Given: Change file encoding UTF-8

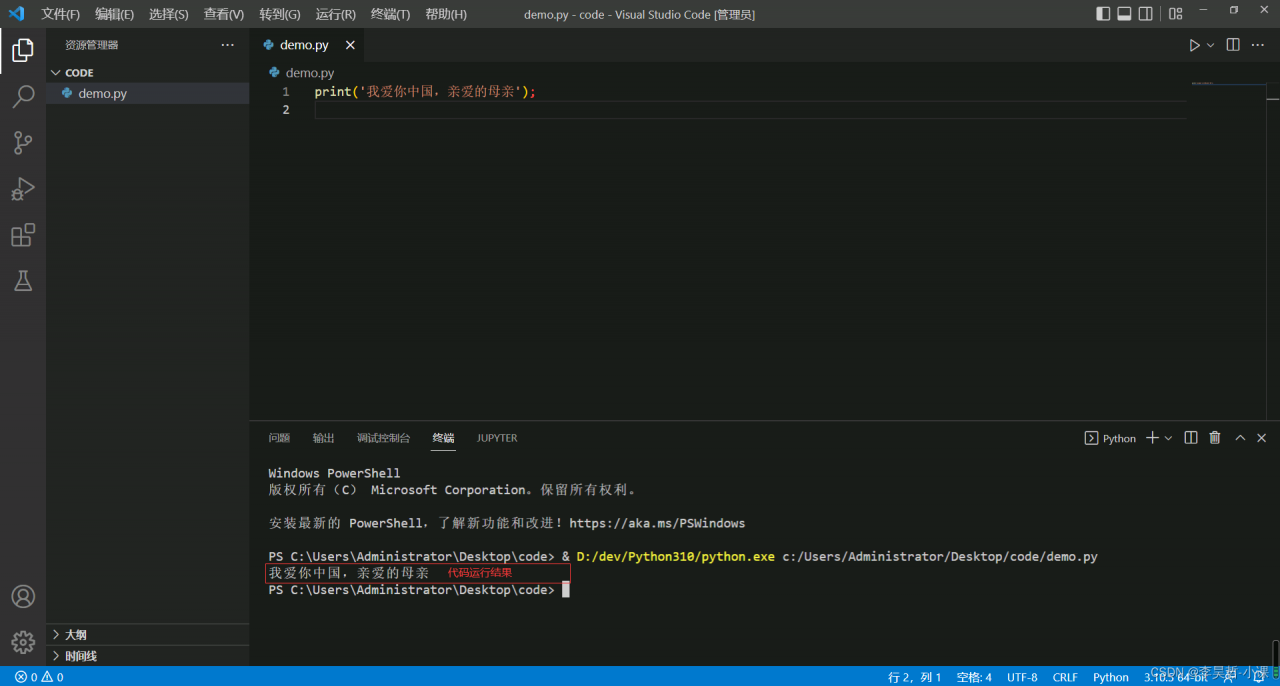Looking at the screenshot, I should (1022, 677).
